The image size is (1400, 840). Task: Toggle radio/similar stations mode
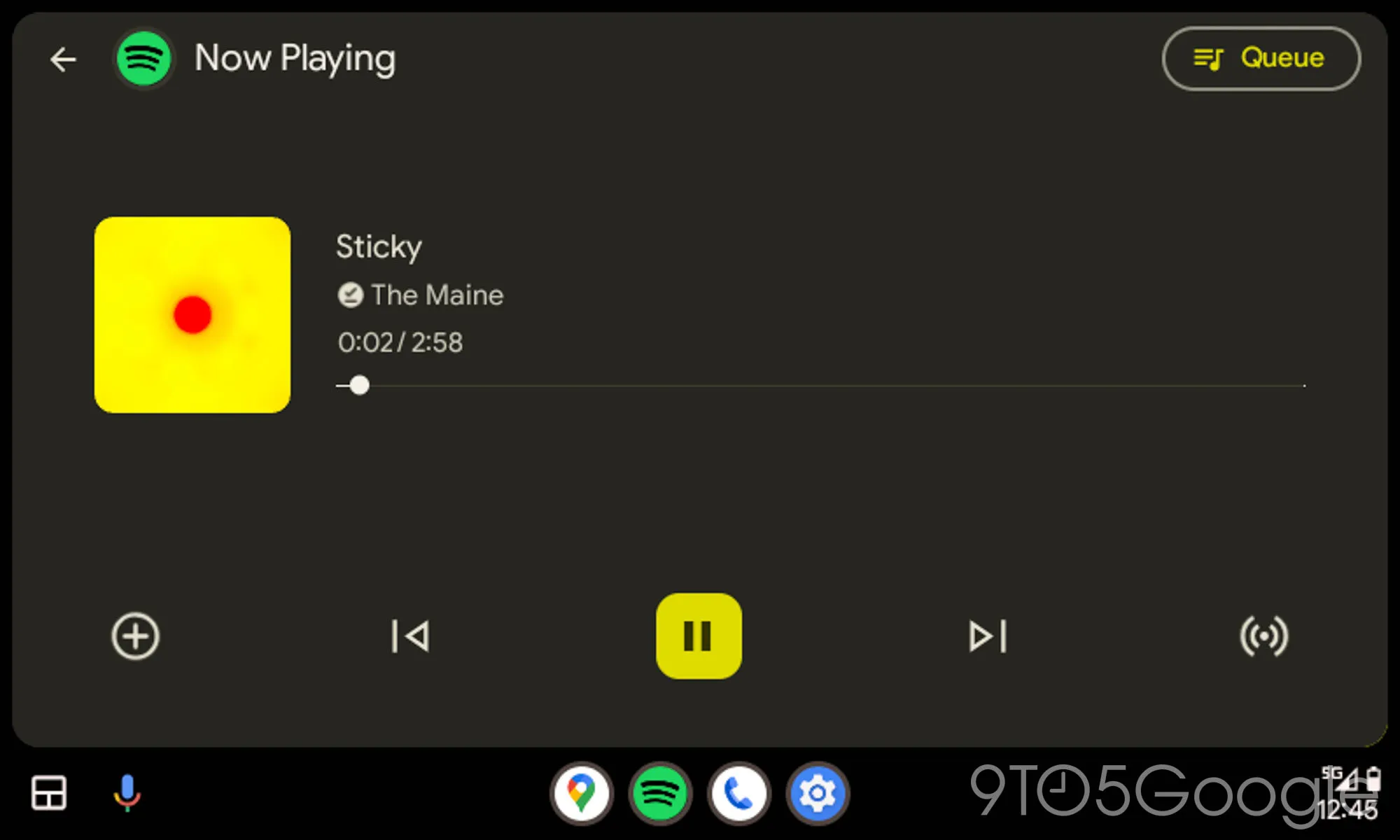[x=1263, y=636]
